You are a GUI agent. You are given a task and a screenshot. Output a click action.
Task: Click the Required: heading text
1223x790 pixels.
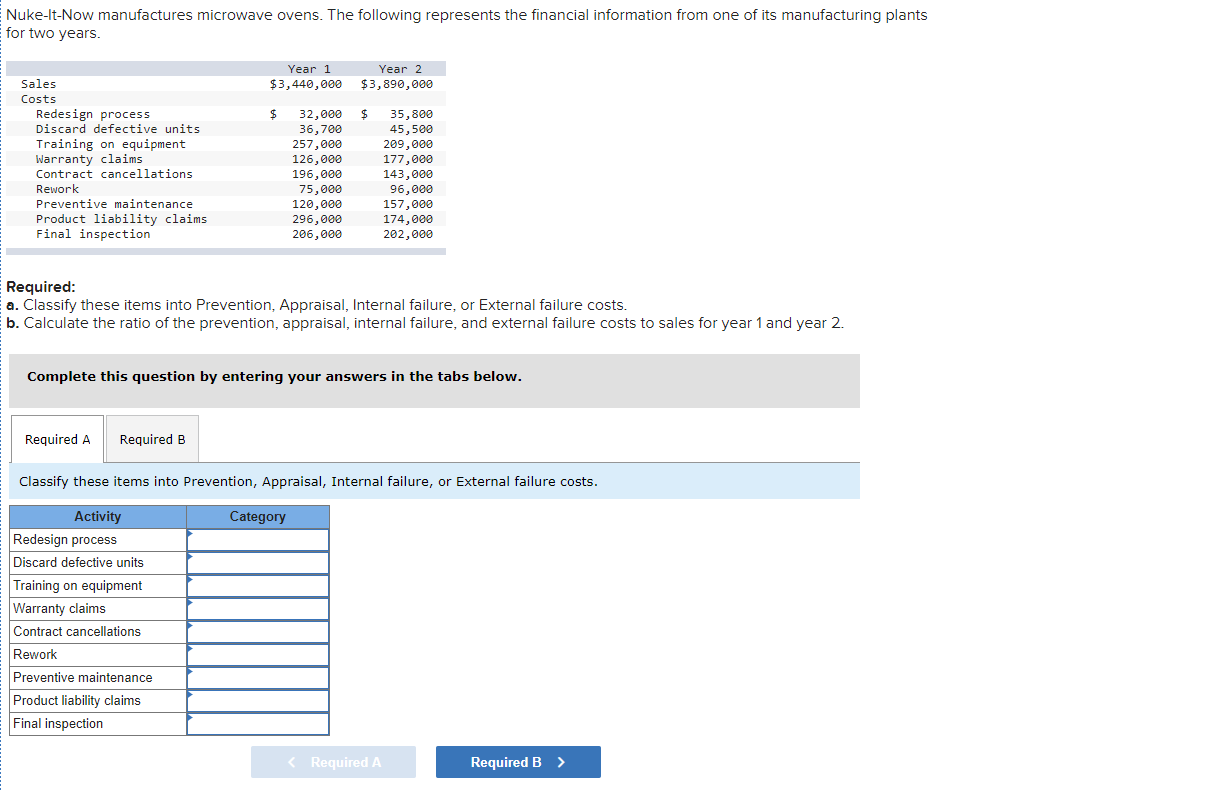click(40, 287)
